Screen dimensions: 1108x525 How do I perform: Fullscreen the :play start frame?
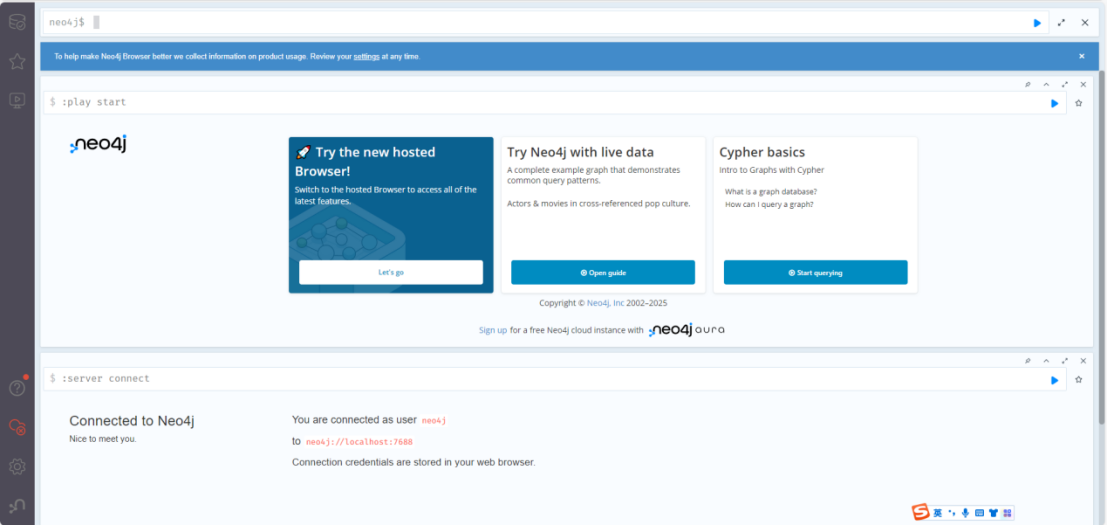coord(1065,84)
